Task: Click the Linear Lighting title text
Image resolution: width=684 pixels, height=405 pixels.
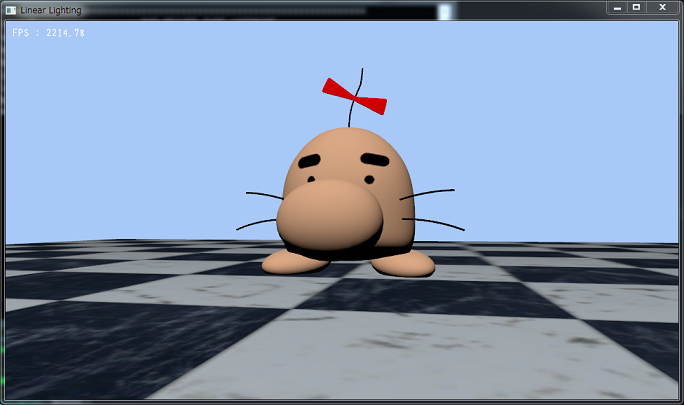Action: [52, 9]
